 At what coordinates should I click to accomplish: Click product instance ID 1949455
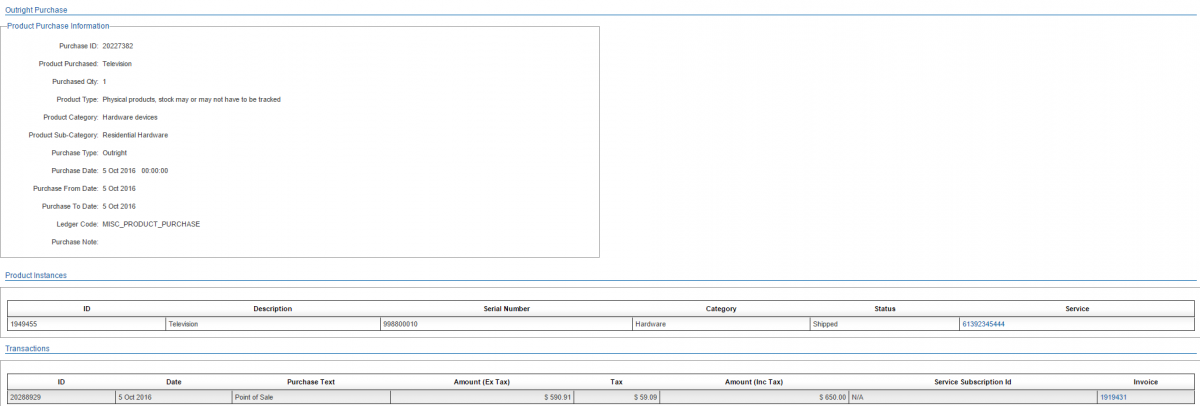click(x=24, y=324)
